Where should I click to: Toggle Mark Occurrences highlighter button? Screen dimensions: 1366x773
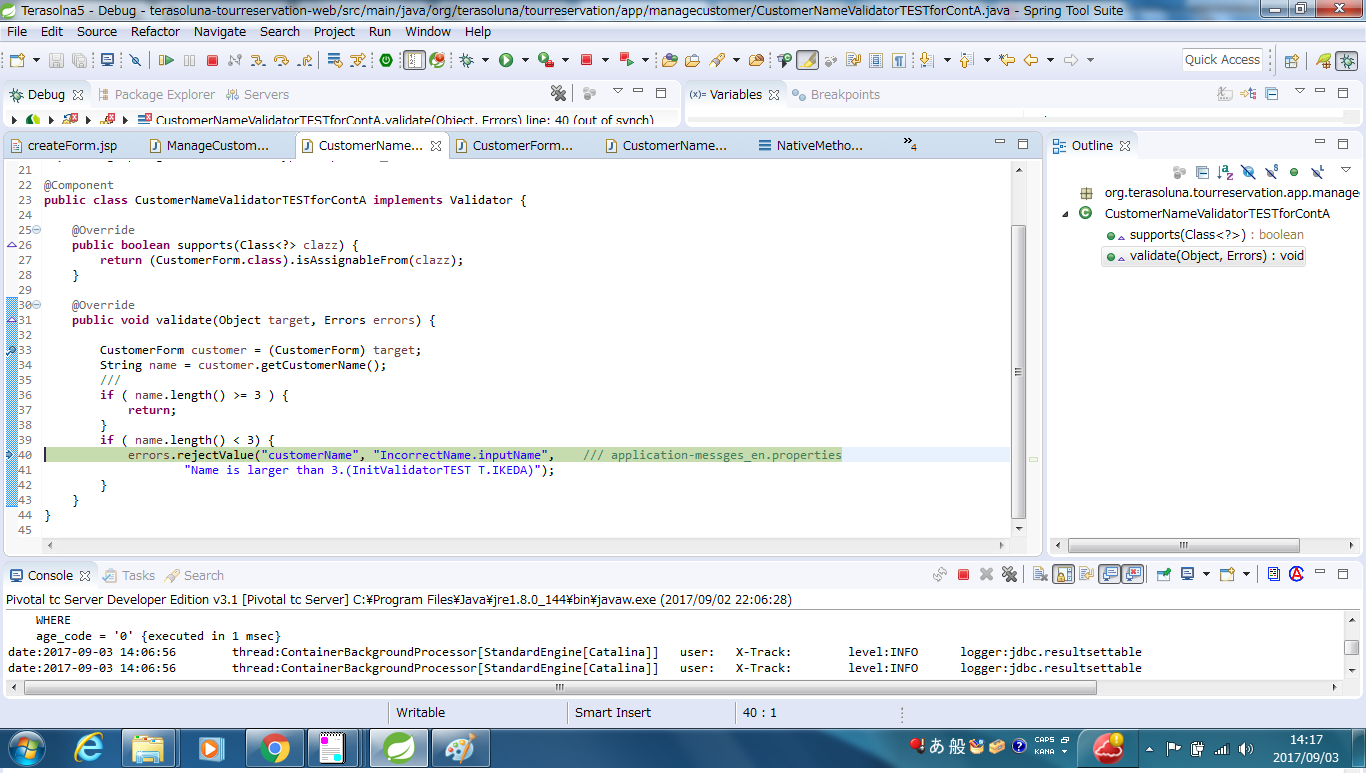point(807,60)
